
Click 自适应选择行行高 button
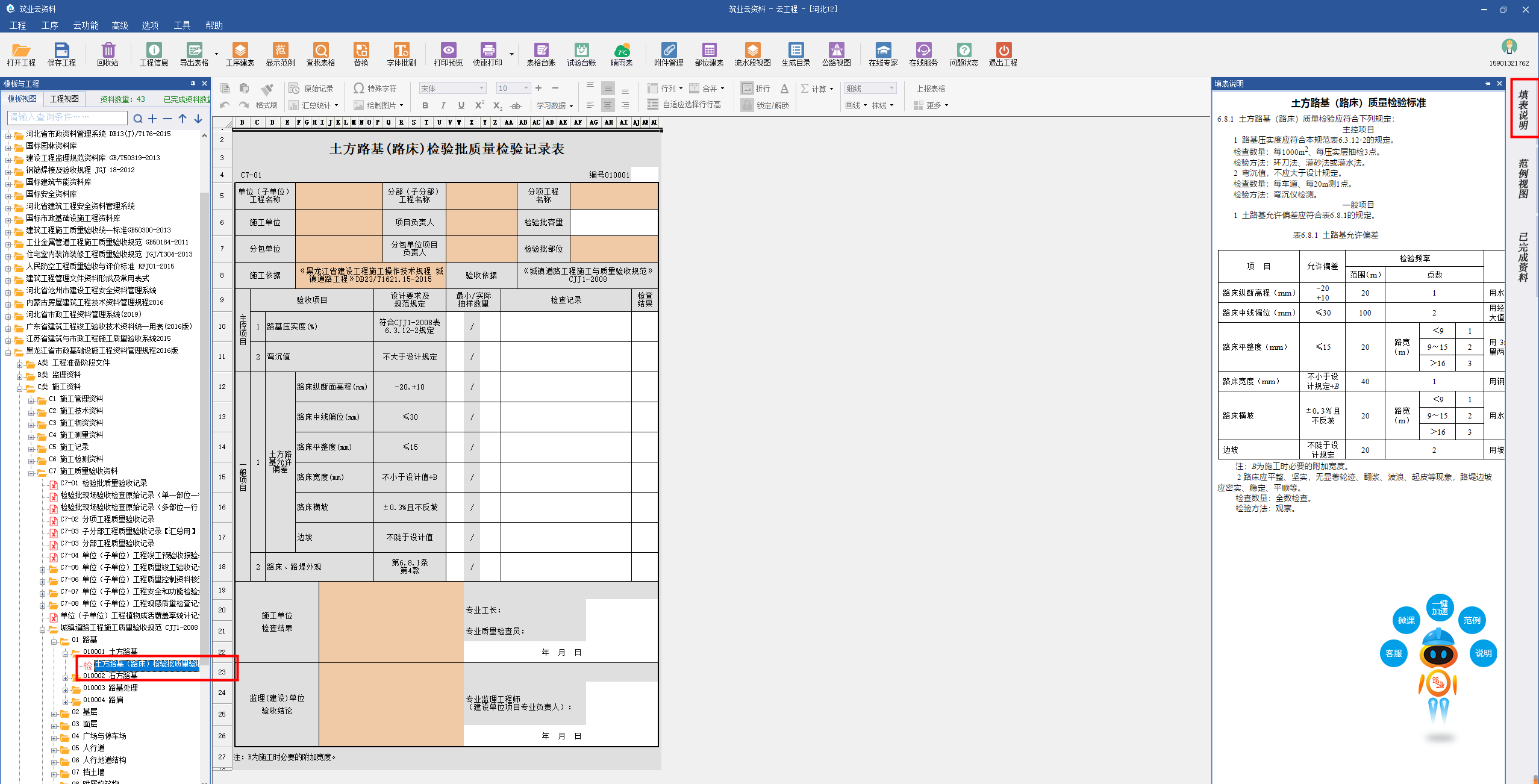[x=684, y=105]
